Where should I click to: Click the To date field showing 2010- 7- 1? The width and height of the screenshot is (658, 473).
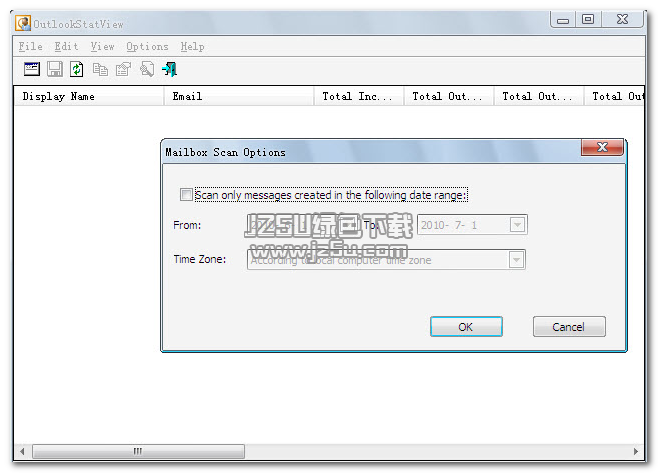472,225
